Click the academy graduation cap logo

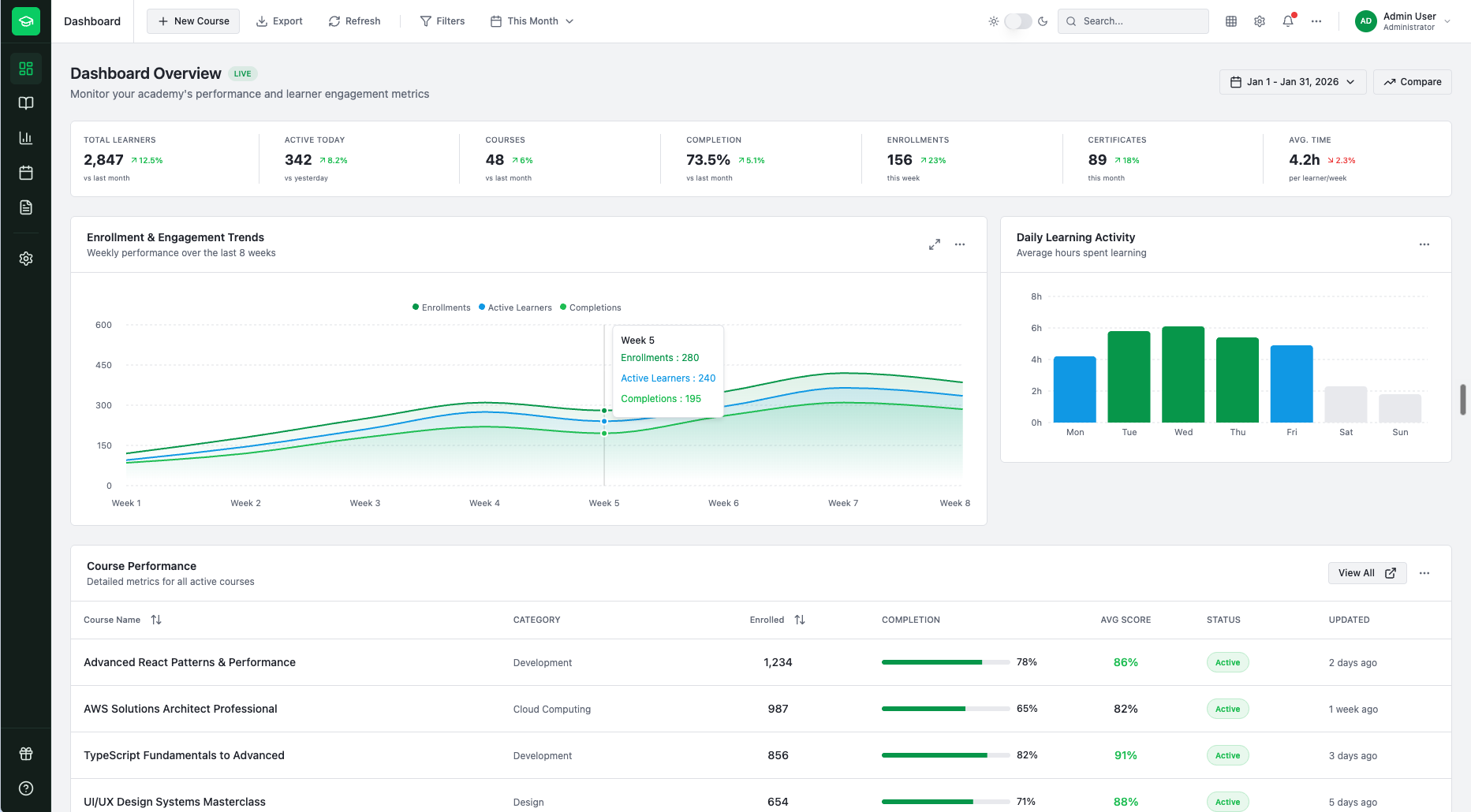(x=26, y=21)
